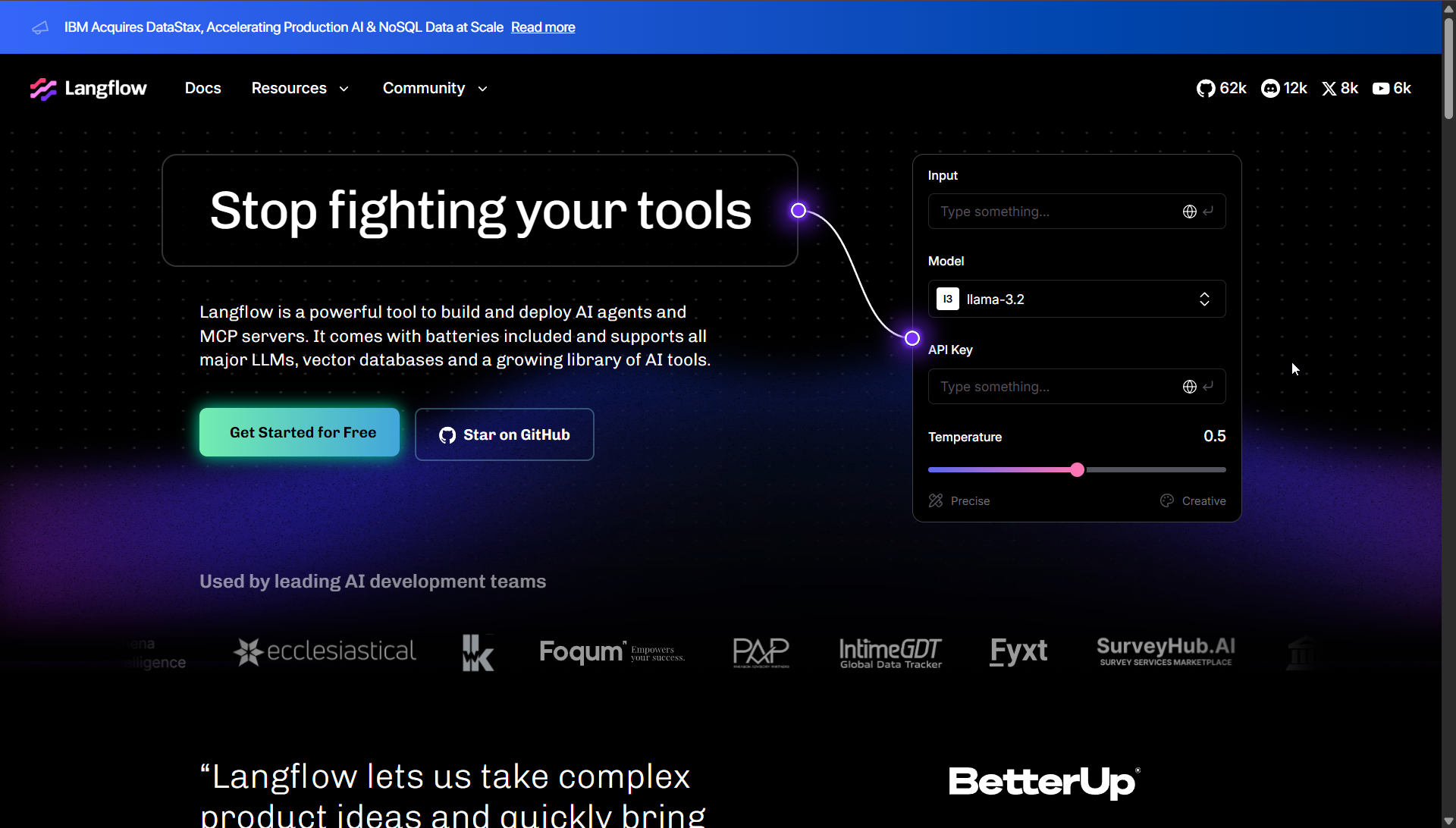This screenshot has height=828, width=1456.
Task: Click Get Started for Free button
Action: (x=300, y=432)
